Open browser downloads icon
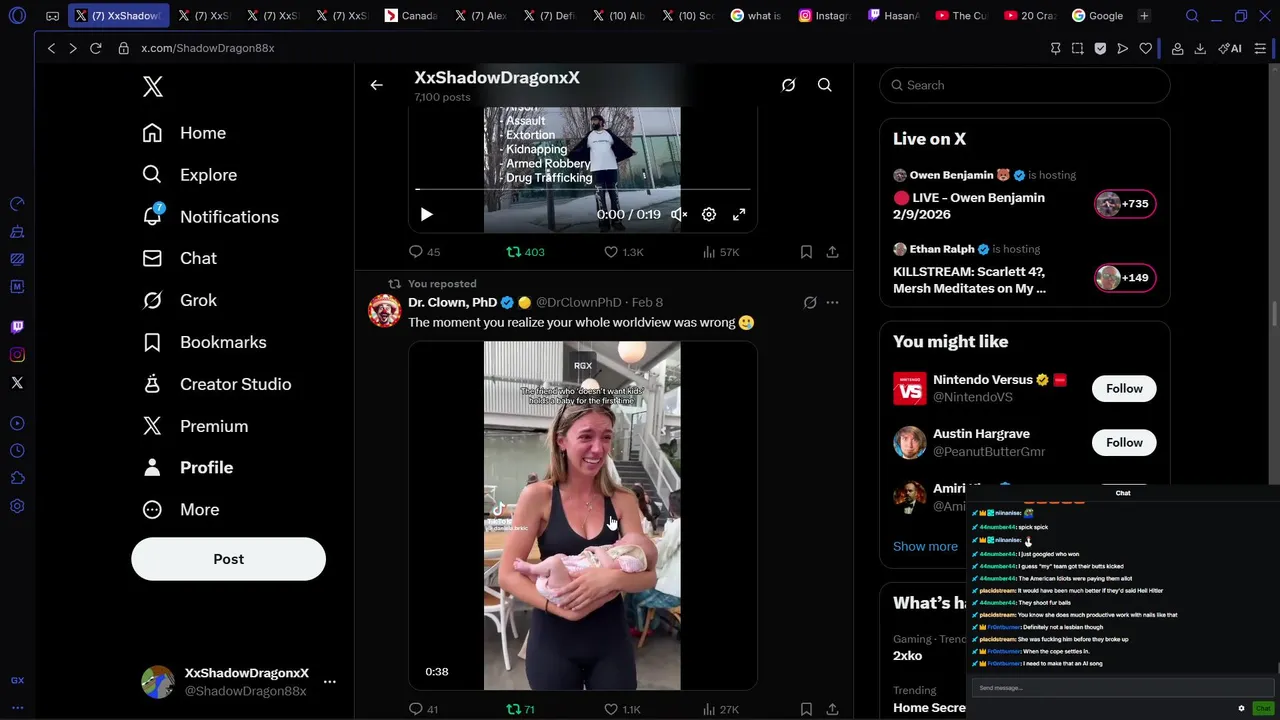The height and width of the screenshot is (720, 1280). pos(1200,48)
